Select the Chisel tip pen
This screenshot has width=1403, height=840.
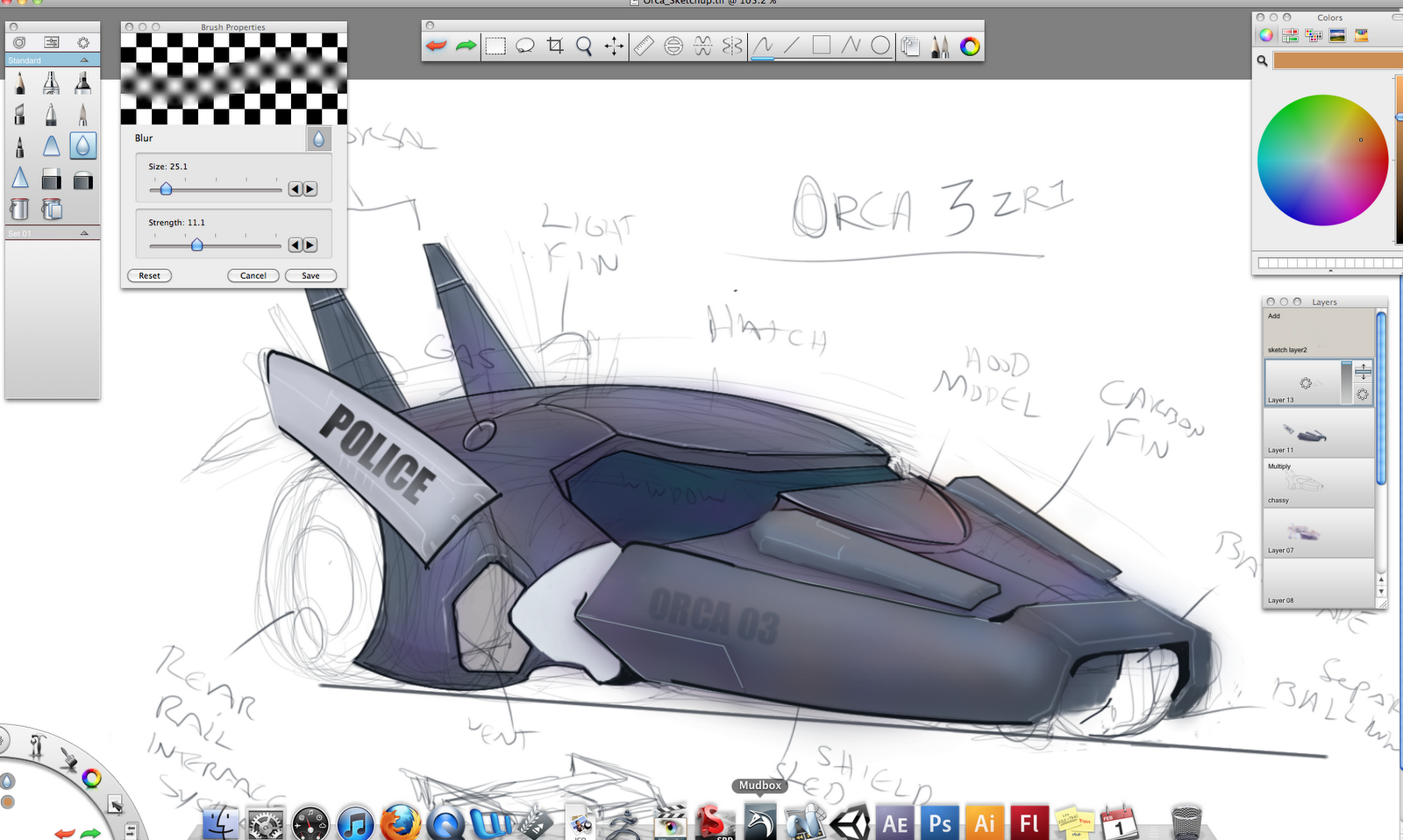(20, 114)
